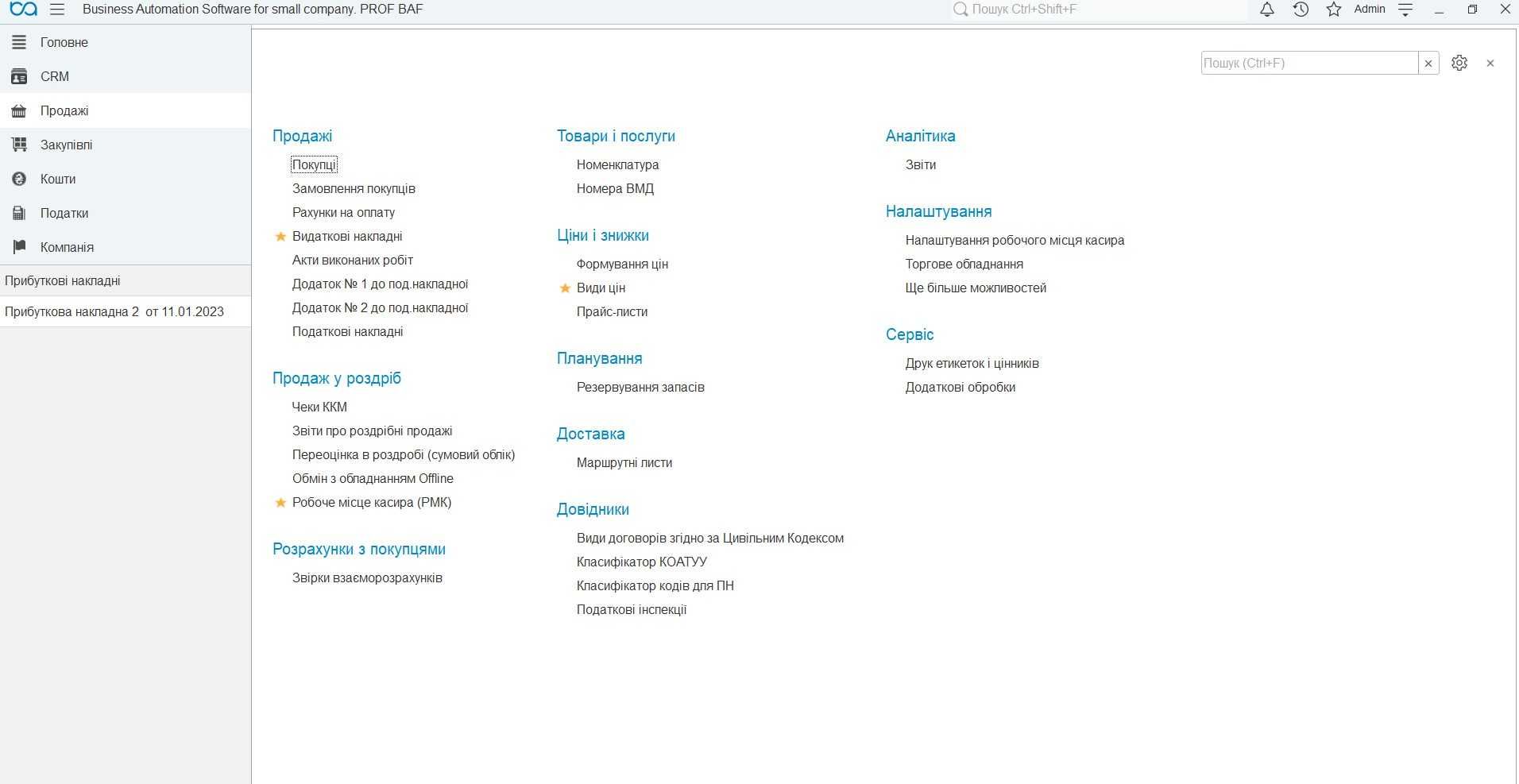Open the Admin user name
The width and height of the screenshot is (1519, 784).
[1370, 10]
